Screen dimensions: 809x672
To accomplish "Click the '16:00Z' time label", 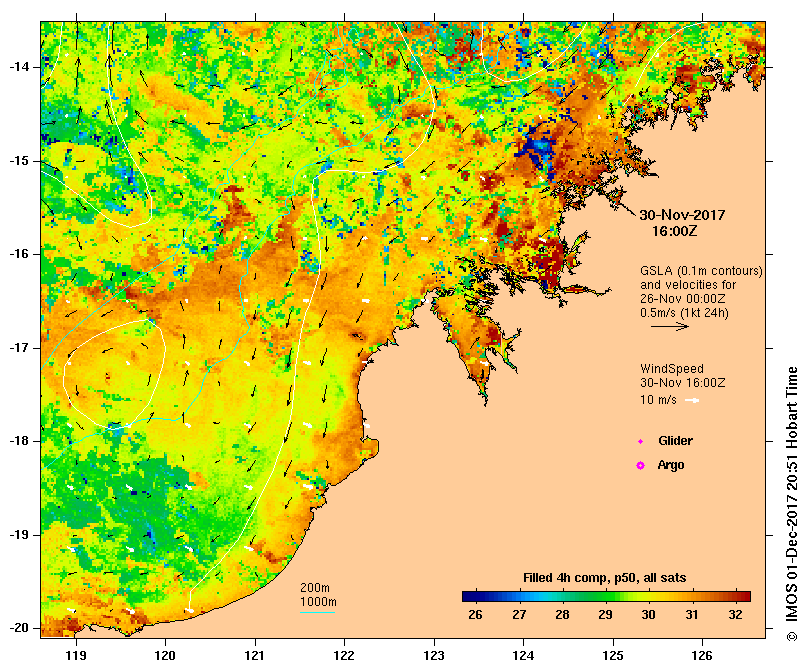I will click(x=674, y=231).
